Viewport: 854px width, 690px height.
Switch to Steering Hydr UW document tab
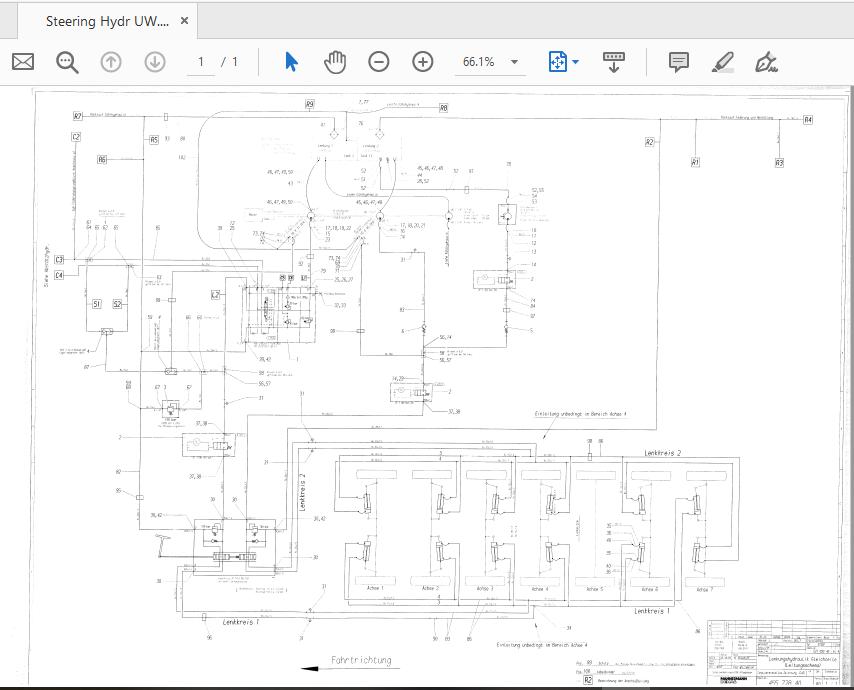107,21
